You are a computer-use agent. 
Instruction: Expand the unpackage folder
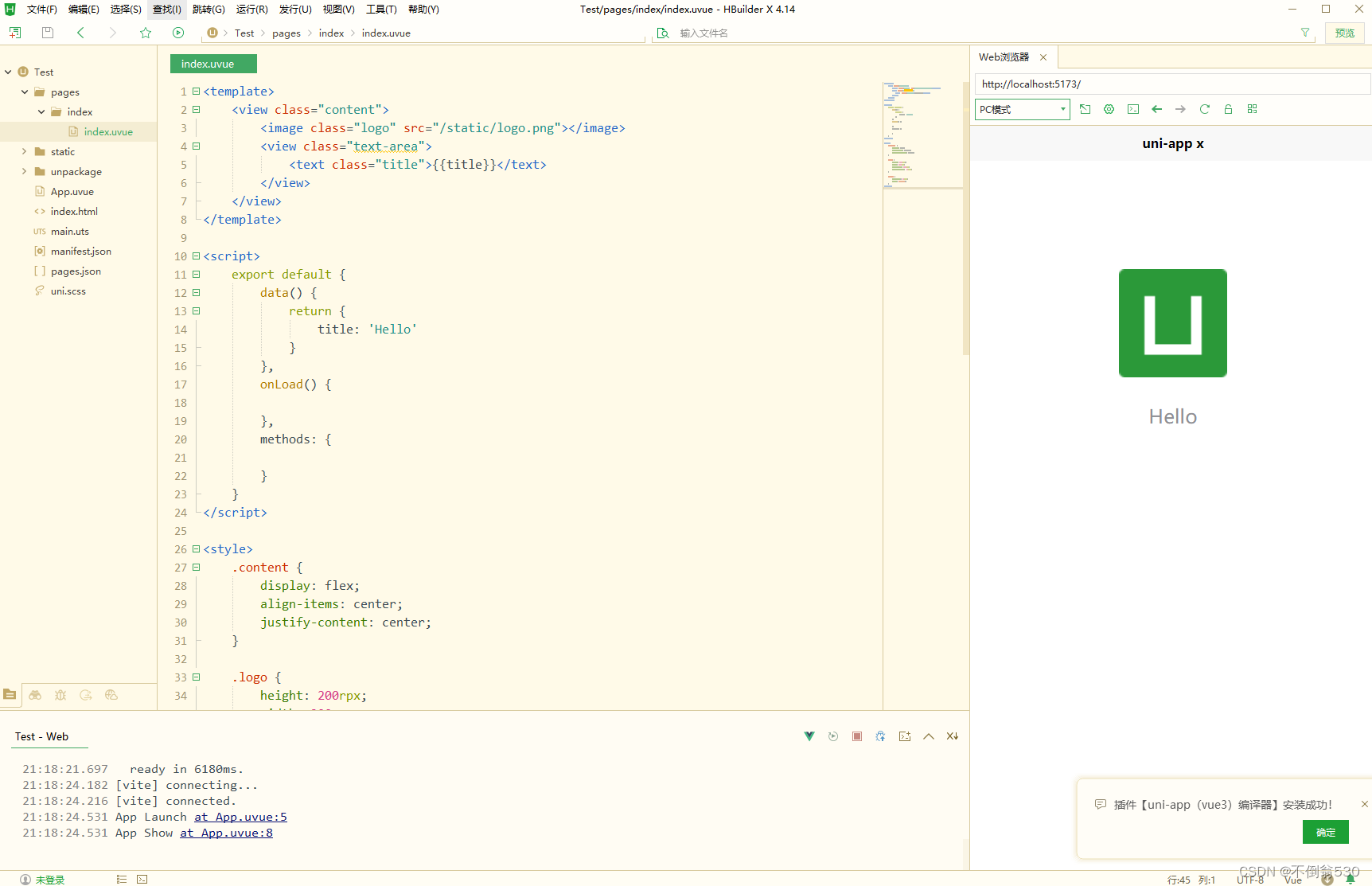pos(25,171)
